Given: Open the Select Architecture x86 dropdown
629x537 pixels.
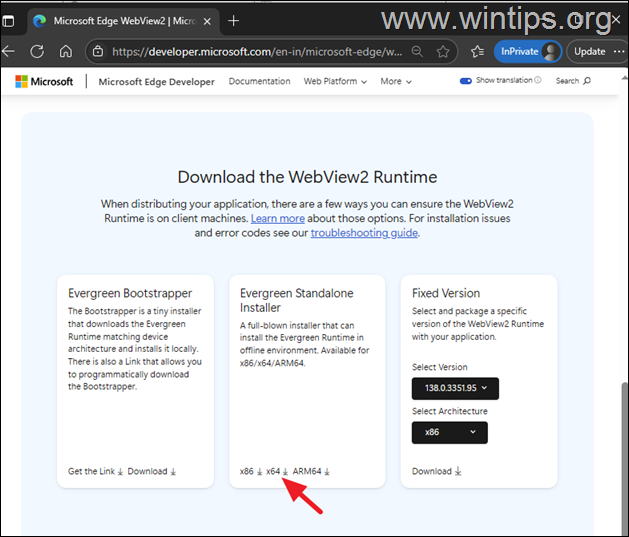Looking at the screenshot, I should (450, 432).
